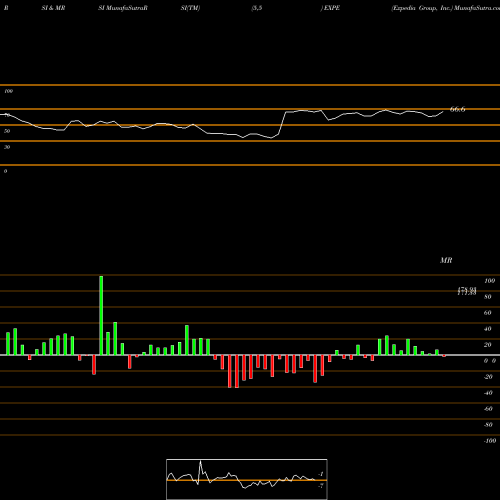Click the MR axis label 40
The width and height of the screenshot is (500, 500).
tap(488, 329)
